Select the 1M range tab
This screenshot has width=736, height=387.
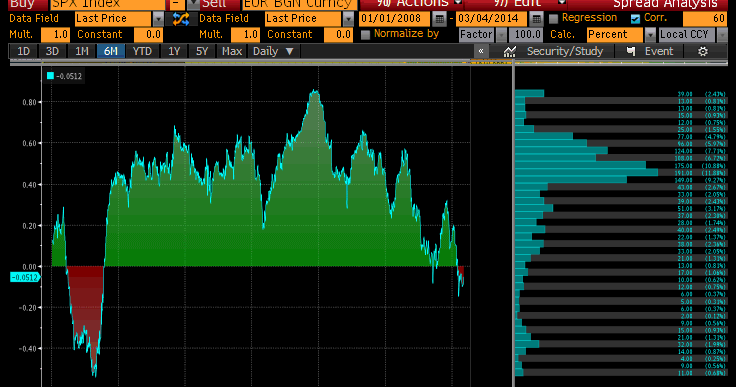click(82, 51)
